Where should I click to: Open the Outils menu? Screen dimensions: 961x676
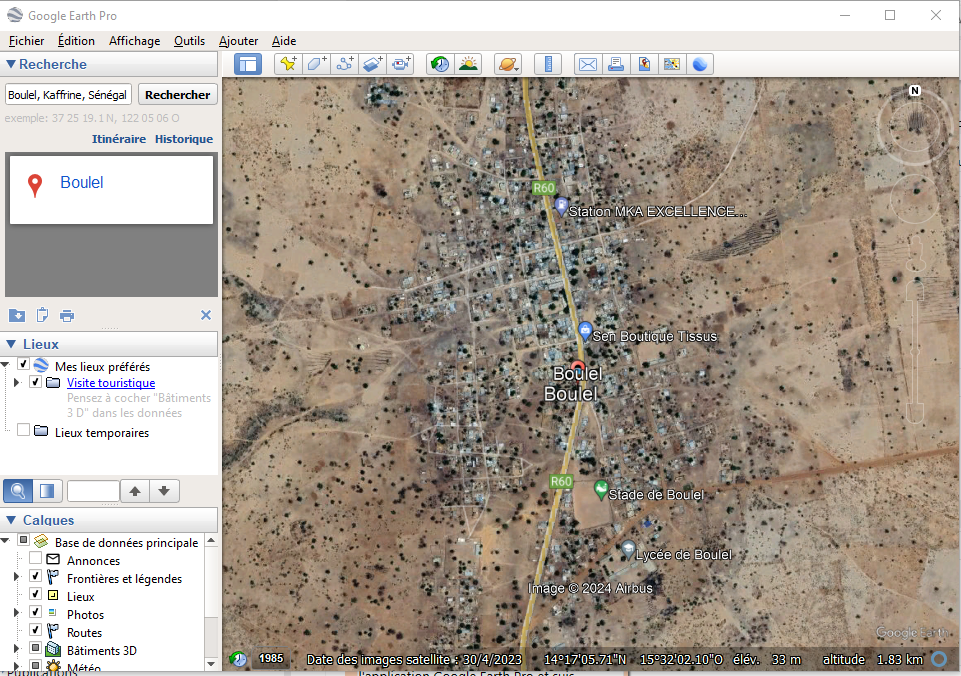(x=189, y=41)
